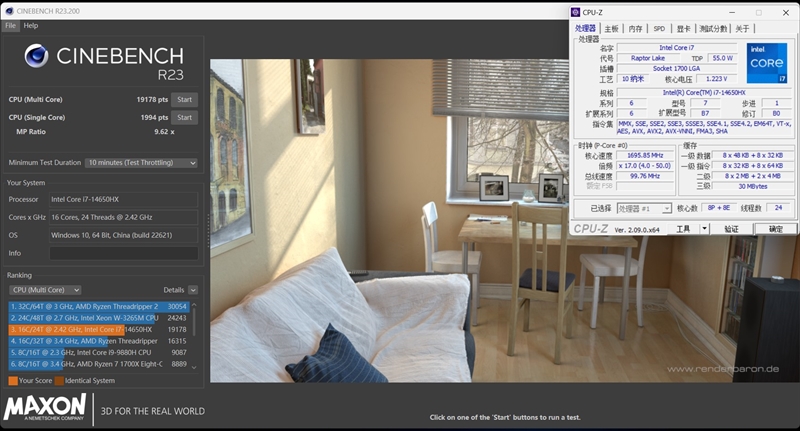The image size is (800, 431).
Task: Click the 总线速度 value 99.76 MHz
Action: [x=645, y=176]
